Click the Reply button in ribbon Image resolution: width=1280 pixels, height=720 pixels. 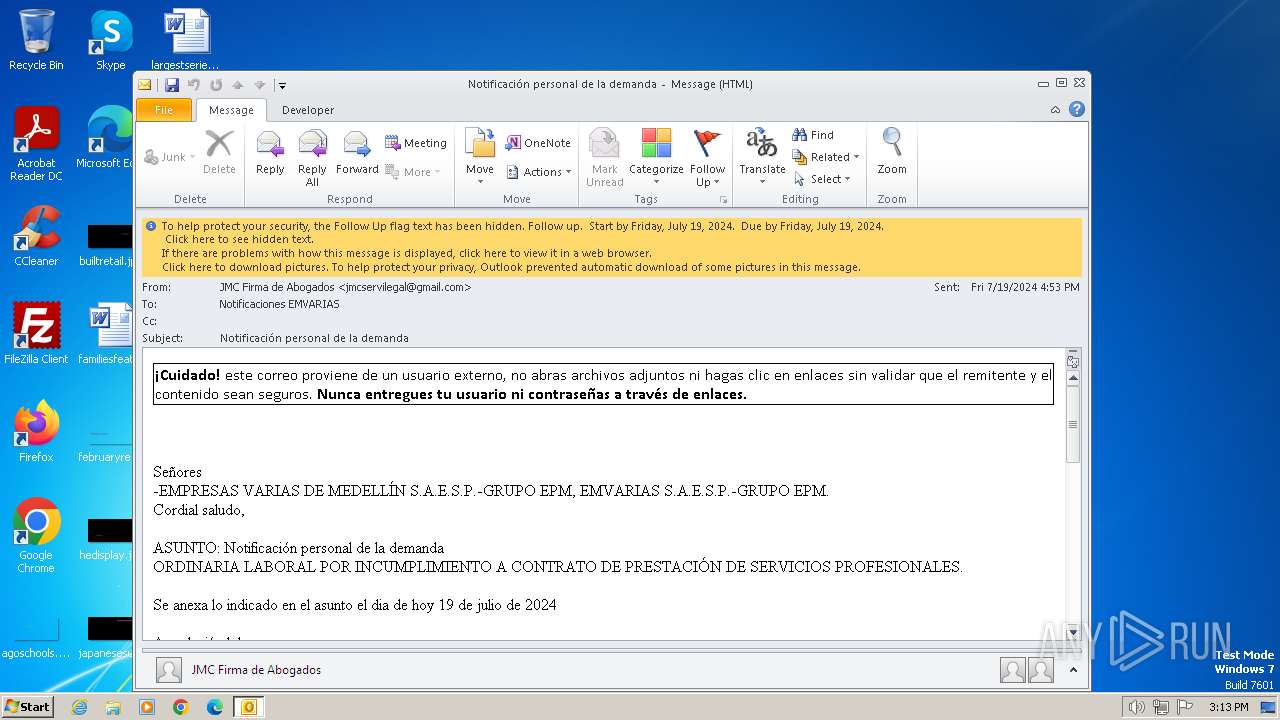point(270,153)
